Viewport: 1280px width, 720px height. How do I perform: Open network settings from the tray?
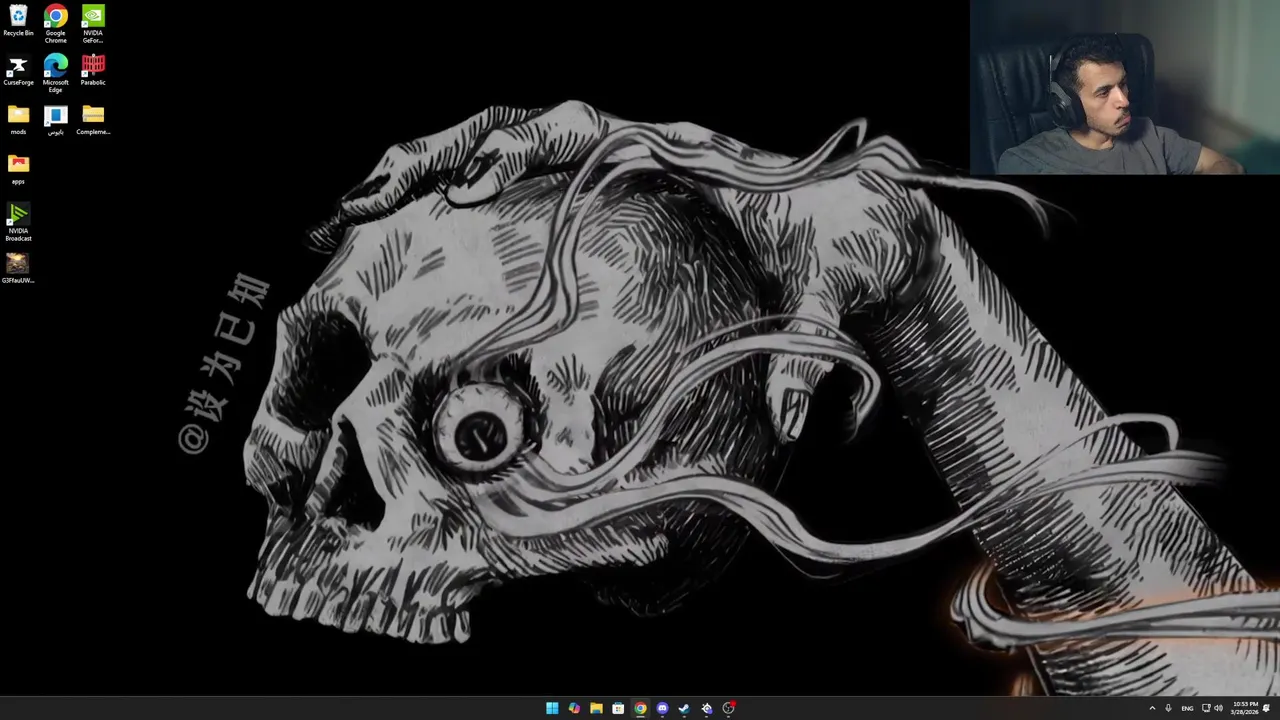pos(1206,708)
